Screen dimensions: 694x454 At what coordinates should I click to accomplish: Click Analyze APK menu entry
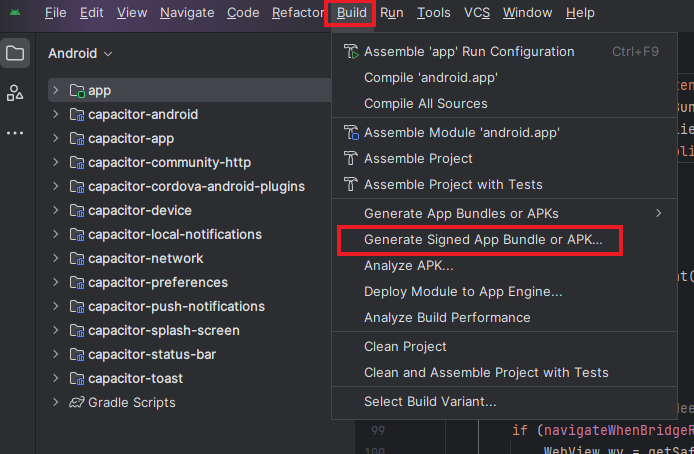[408, 266]
